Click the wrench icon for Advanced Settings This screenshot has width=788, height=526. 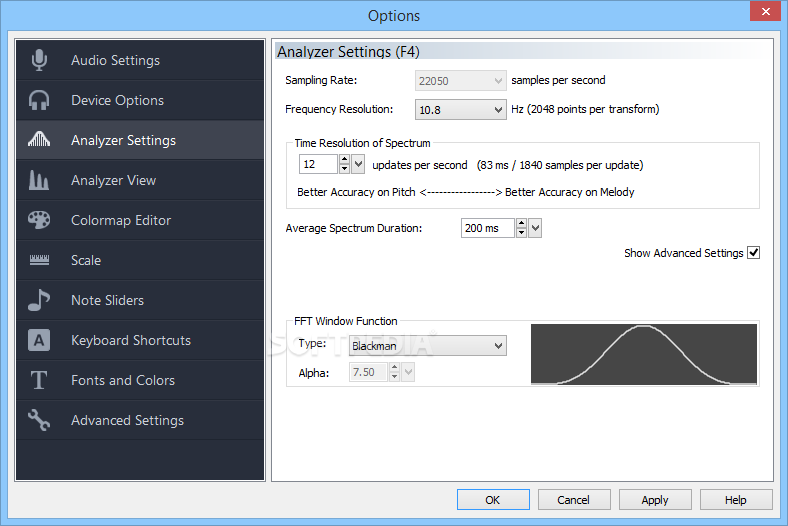[39, 420]
